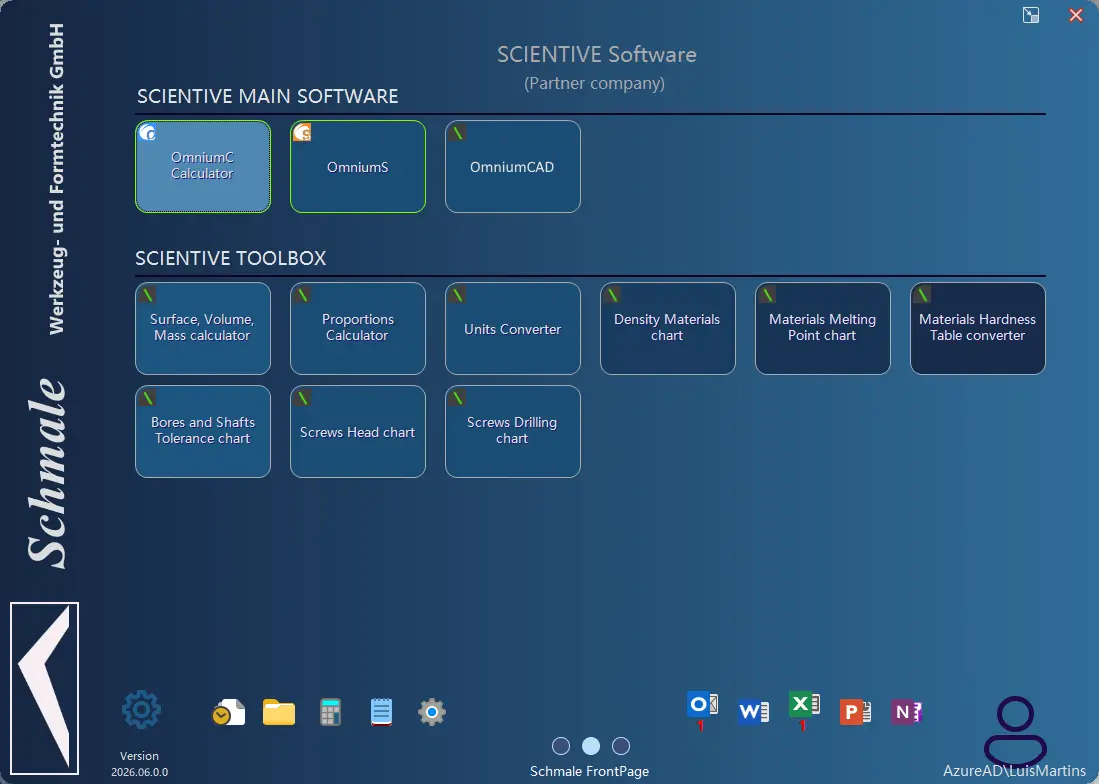Open the Outlook shortcut icon
Viewport: 1099px width, 784px height.
(x=702, y=705)
